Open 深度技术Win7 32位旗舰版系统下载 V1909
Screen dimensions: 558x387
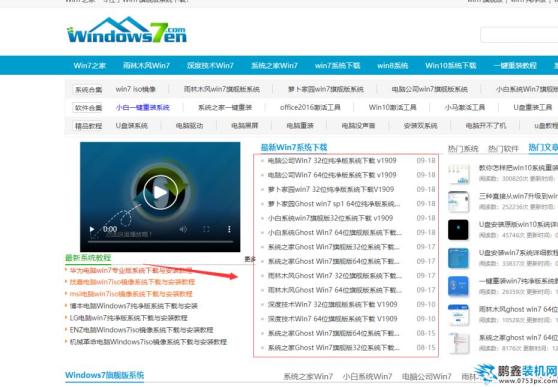pyautogui.click(x=332, y=304)
